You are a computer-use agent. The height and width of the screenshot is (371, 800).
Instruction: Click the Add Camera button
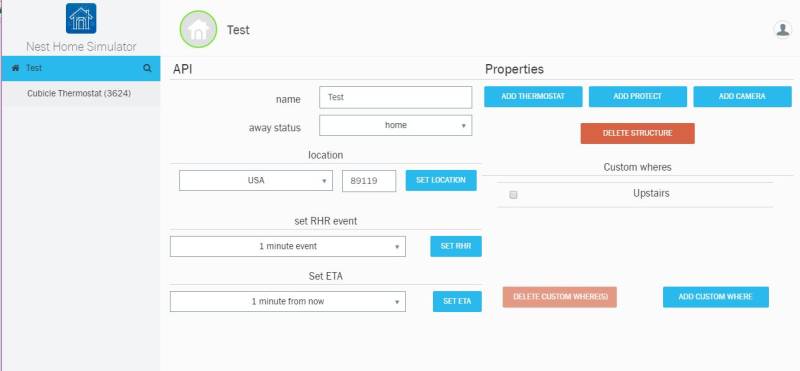tap(742, 96)
